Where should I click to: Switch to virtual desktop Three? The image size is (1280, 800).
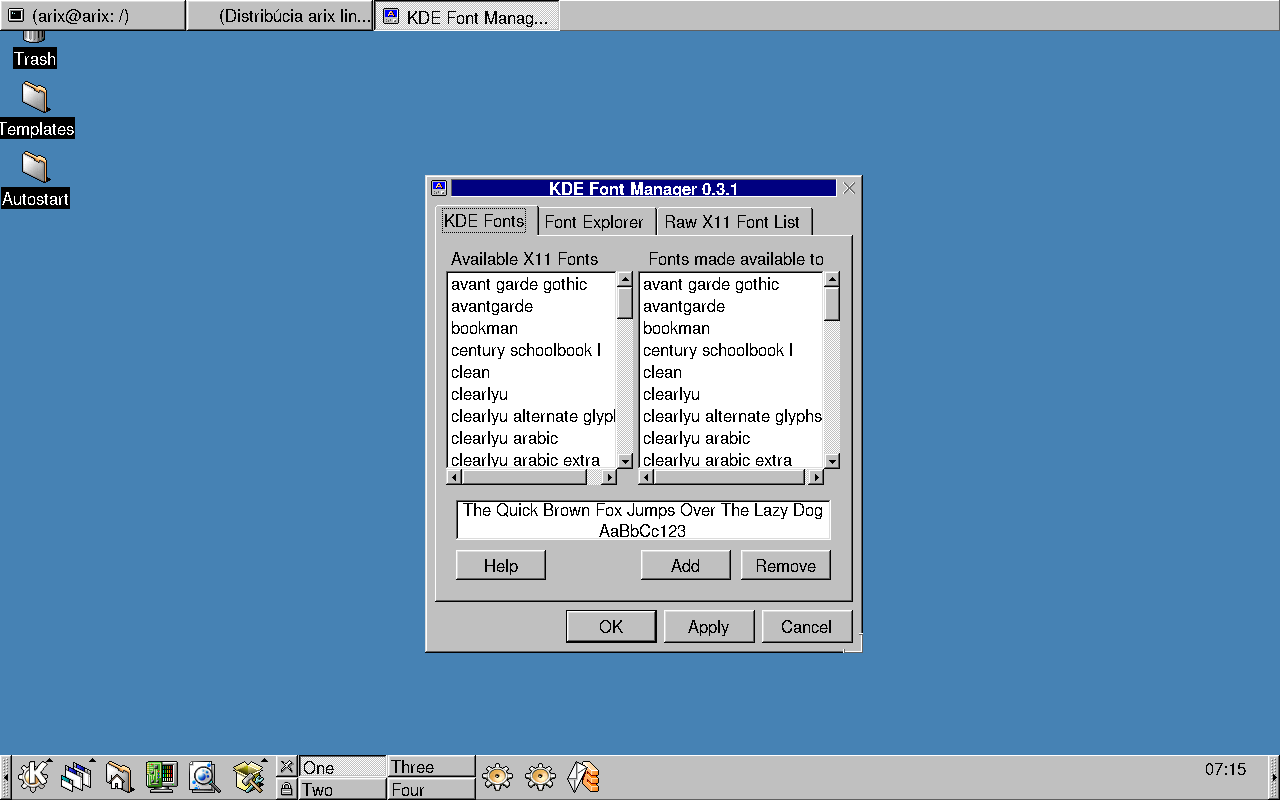431,767
